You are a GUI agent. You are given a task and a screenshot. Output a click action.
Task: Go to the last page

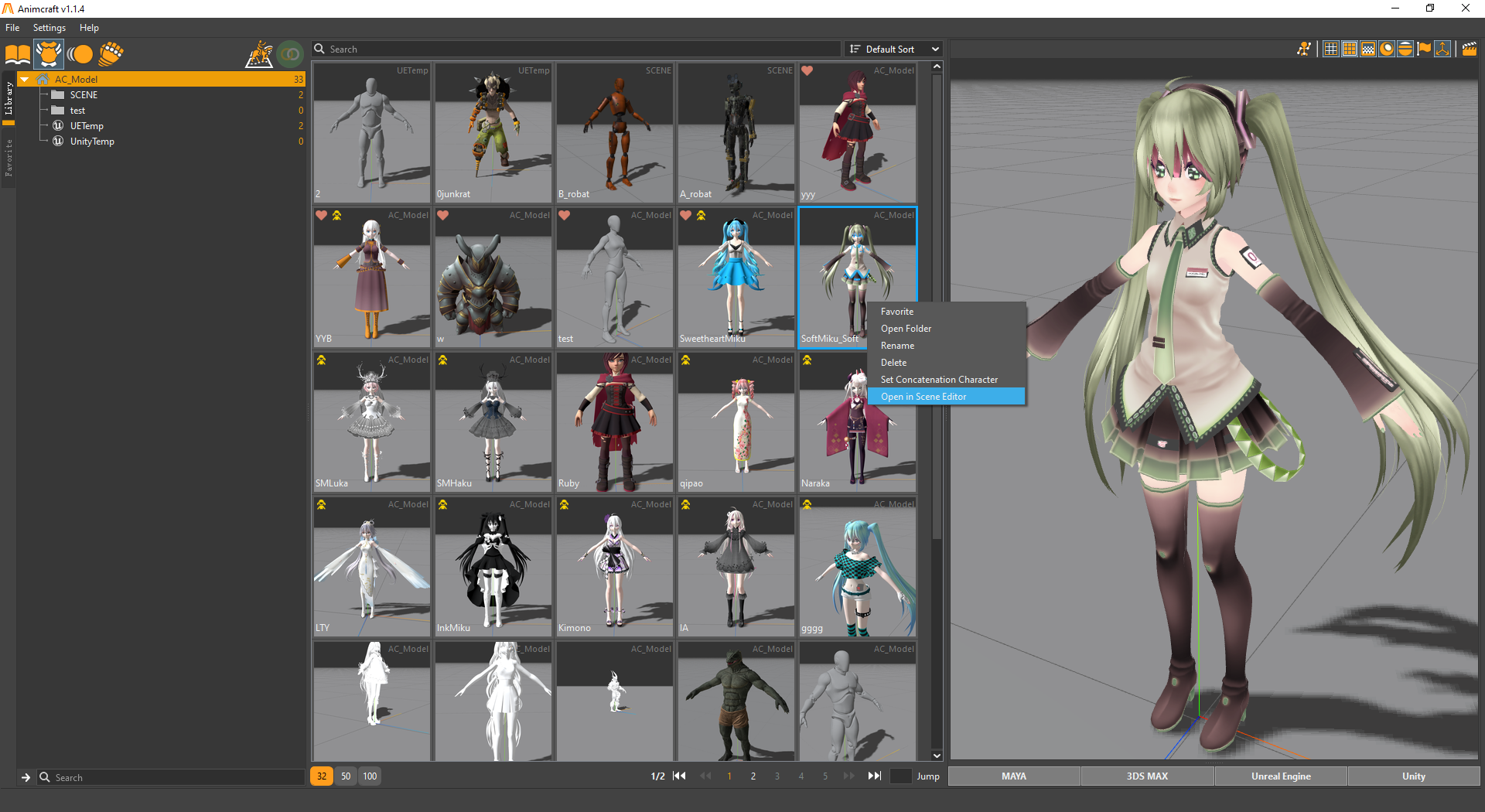click(x=875, y=776)
